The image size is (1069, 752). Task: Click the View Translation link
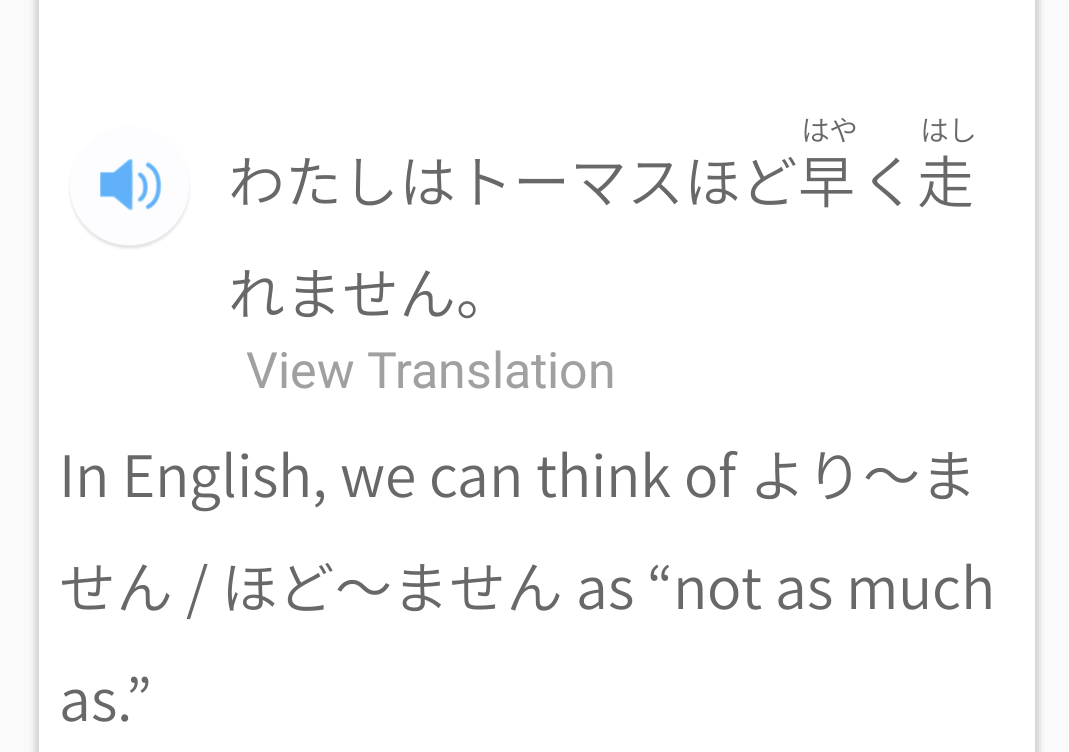(430, 371)
